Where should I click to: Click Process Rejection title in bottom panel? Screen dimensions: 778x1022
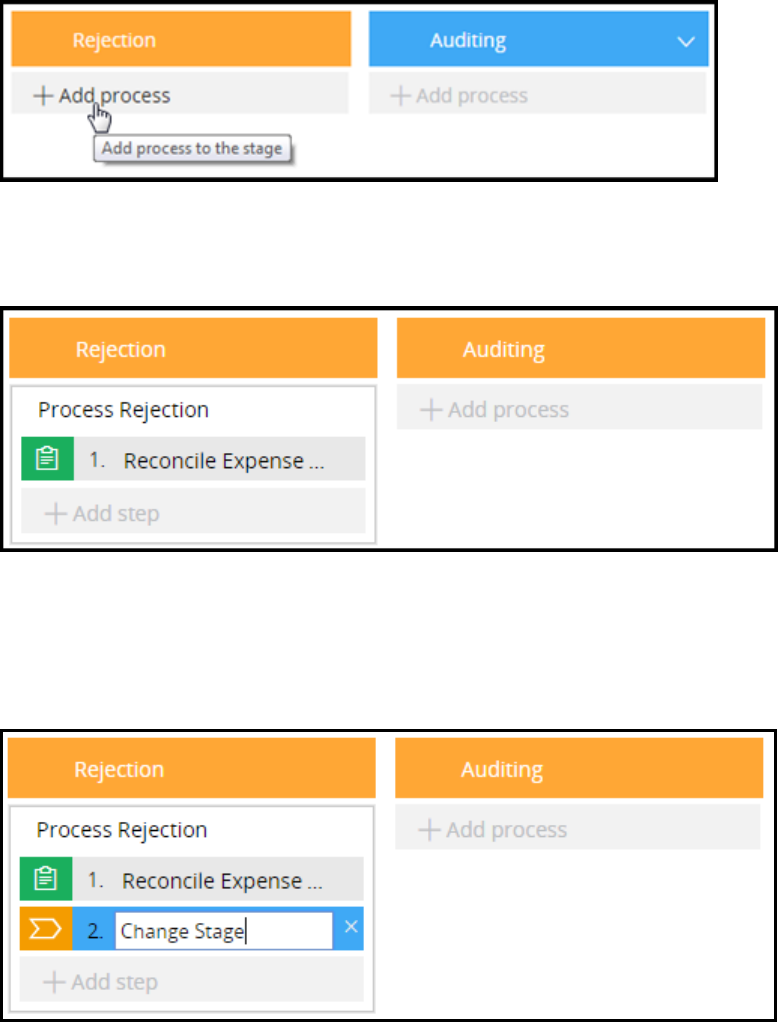pos(122,830)
